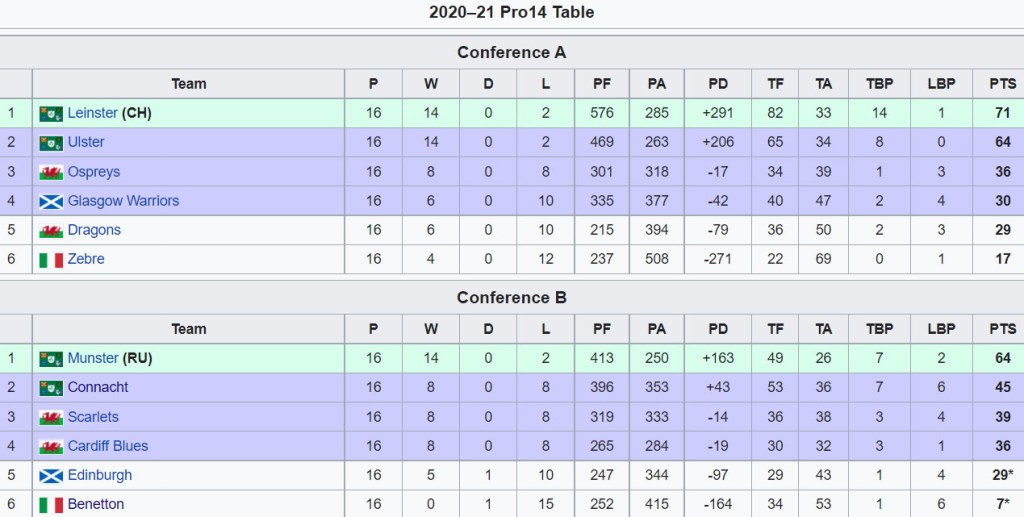The image size is (1024, 517).
Task: Click the flag icon beside Leinster
Action: (x=51, y=114)
